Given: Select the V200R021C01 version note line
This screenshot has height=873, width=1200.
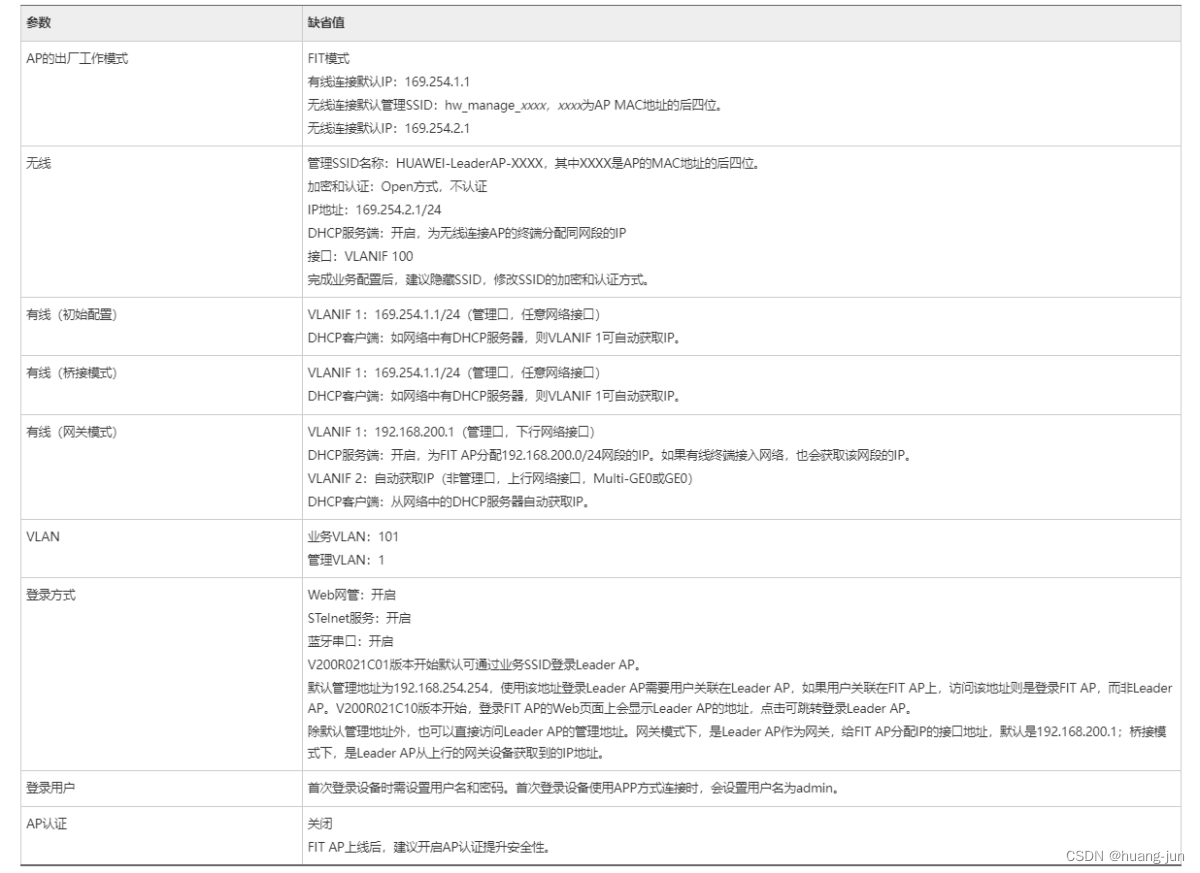Looking at the screenshot, I should pos(473,665).
